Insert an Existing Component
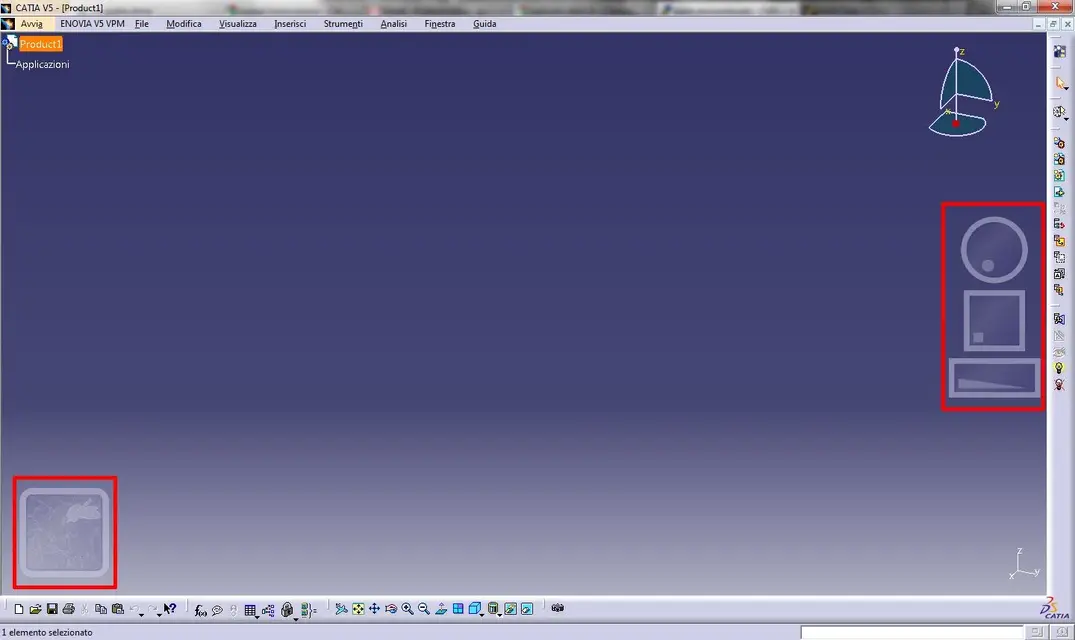1075x640 pixels. pyautogui.click(x=1059, y=192)
